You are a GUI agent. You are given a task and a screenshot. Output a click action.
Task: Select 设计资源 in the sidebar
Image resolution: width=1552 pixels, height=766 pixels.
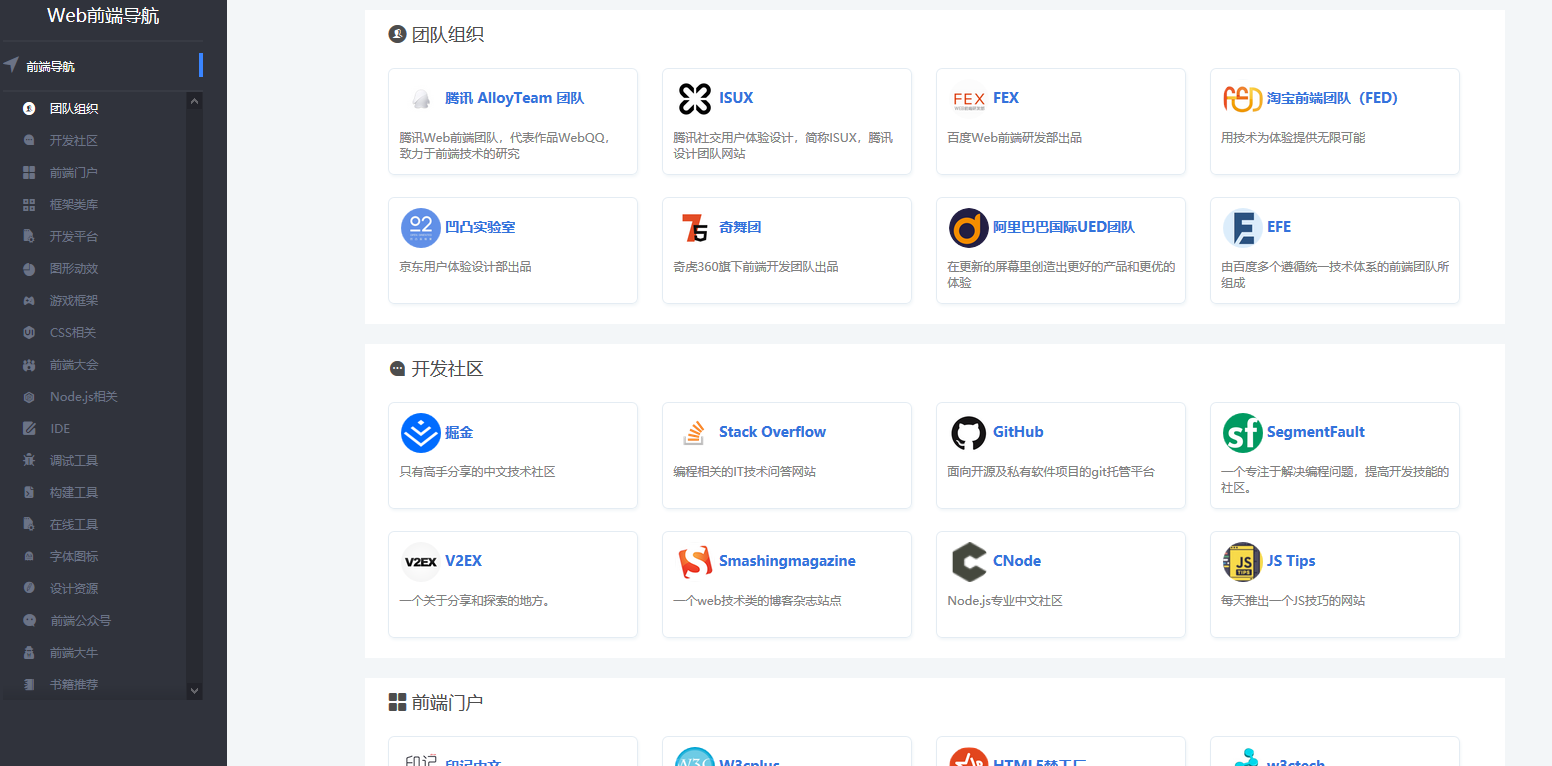[74, 589]
